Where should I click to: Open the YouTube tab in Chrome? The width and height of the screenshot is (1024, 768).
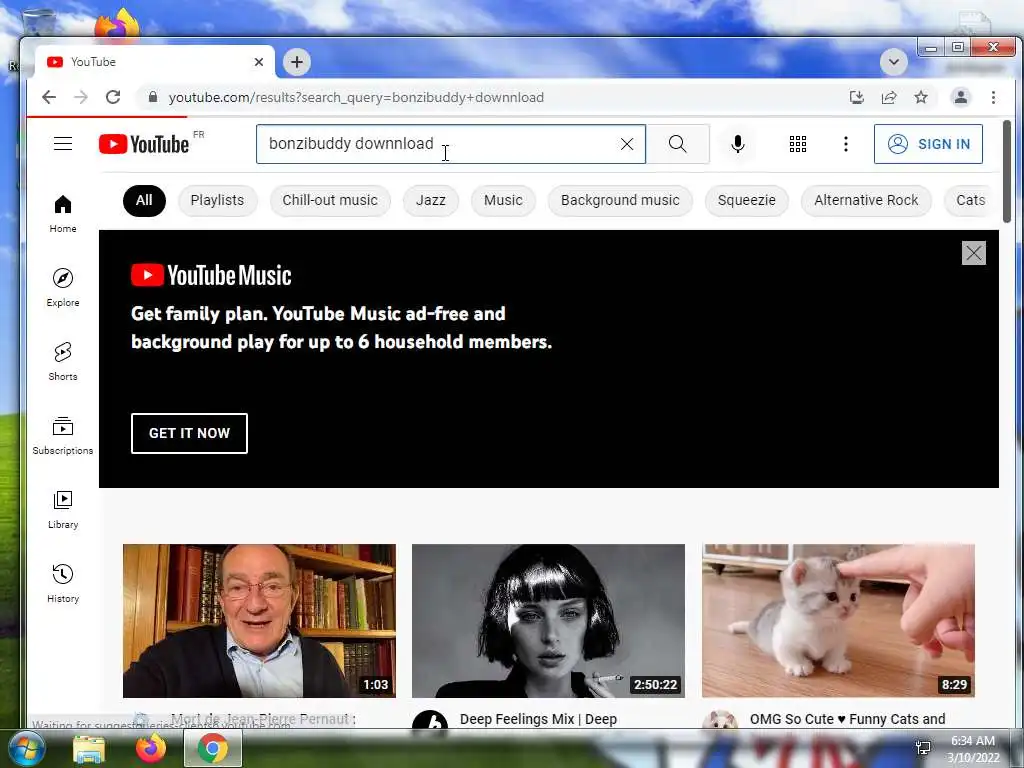(x=153, y=62)
